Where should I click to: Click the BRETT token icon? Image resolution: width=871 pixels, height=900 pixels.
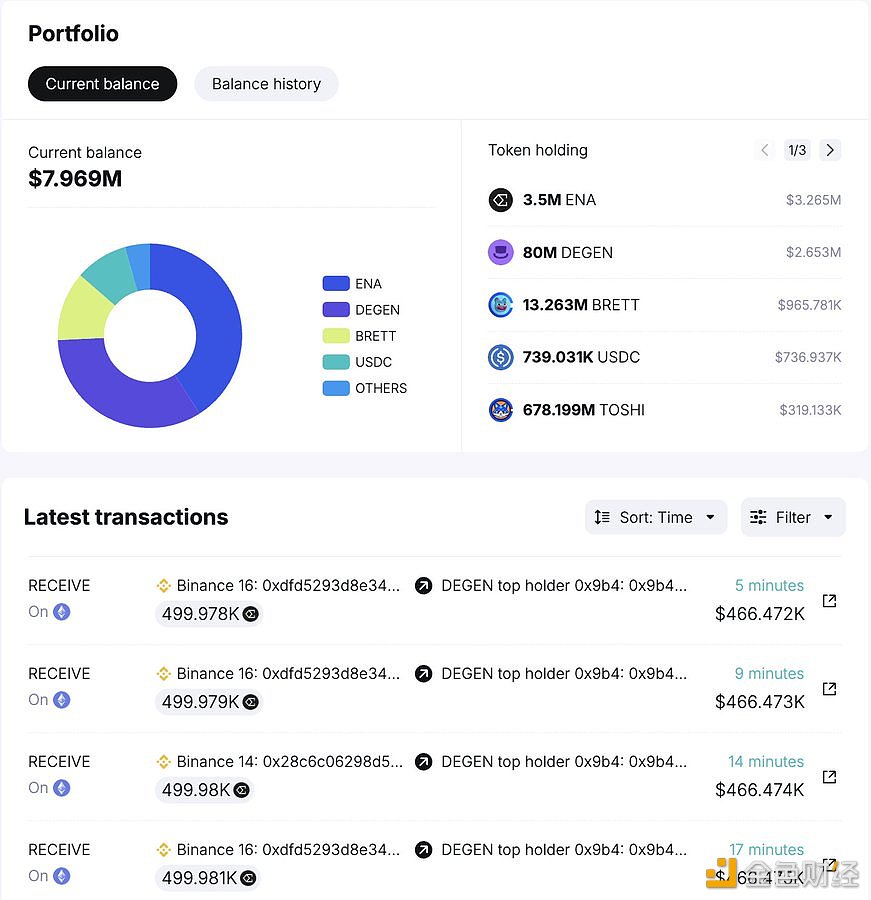click(500, 305)
